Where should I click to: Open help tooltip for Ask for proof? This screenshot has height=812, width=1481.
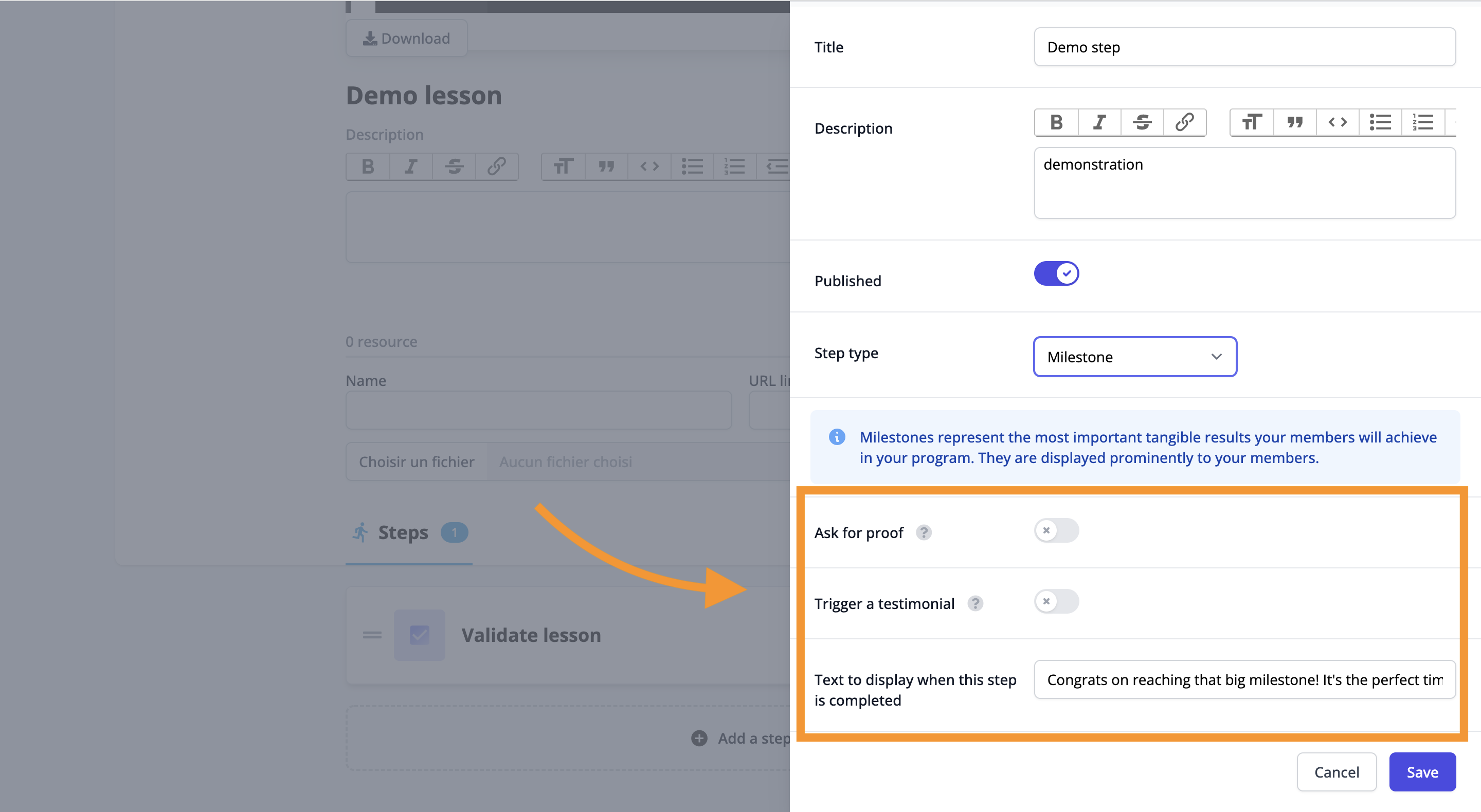pos(924,533)
